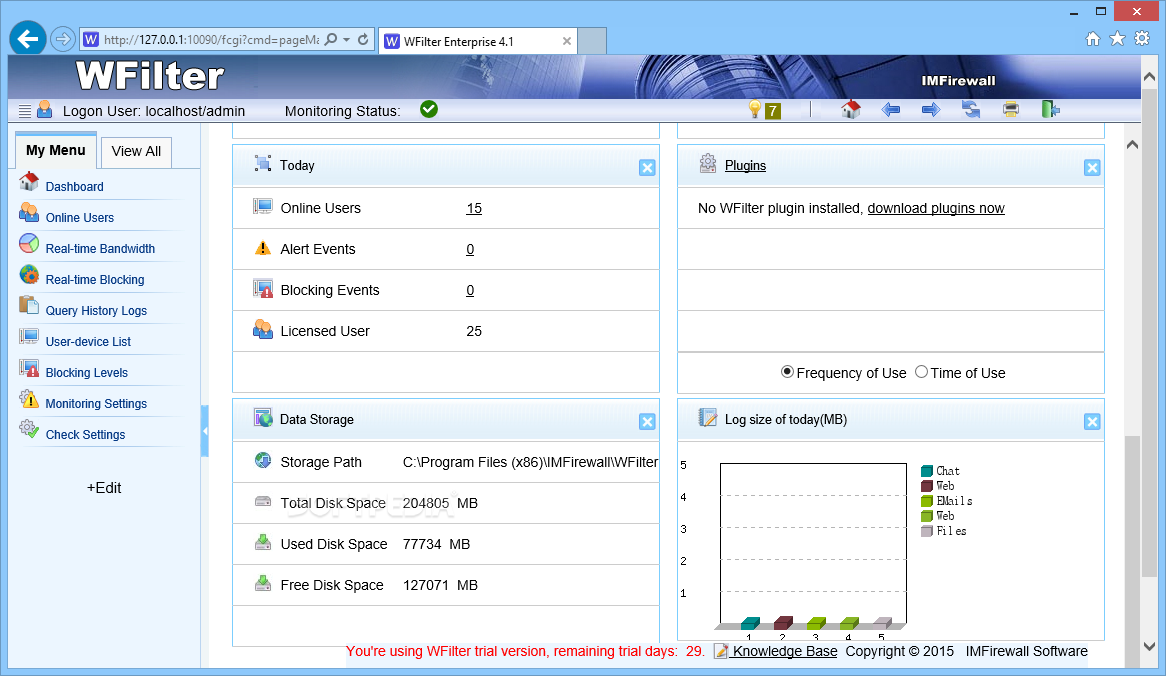Open Monitoring Settings from the sidebar

pyautogui.click(x=96, y=404)
